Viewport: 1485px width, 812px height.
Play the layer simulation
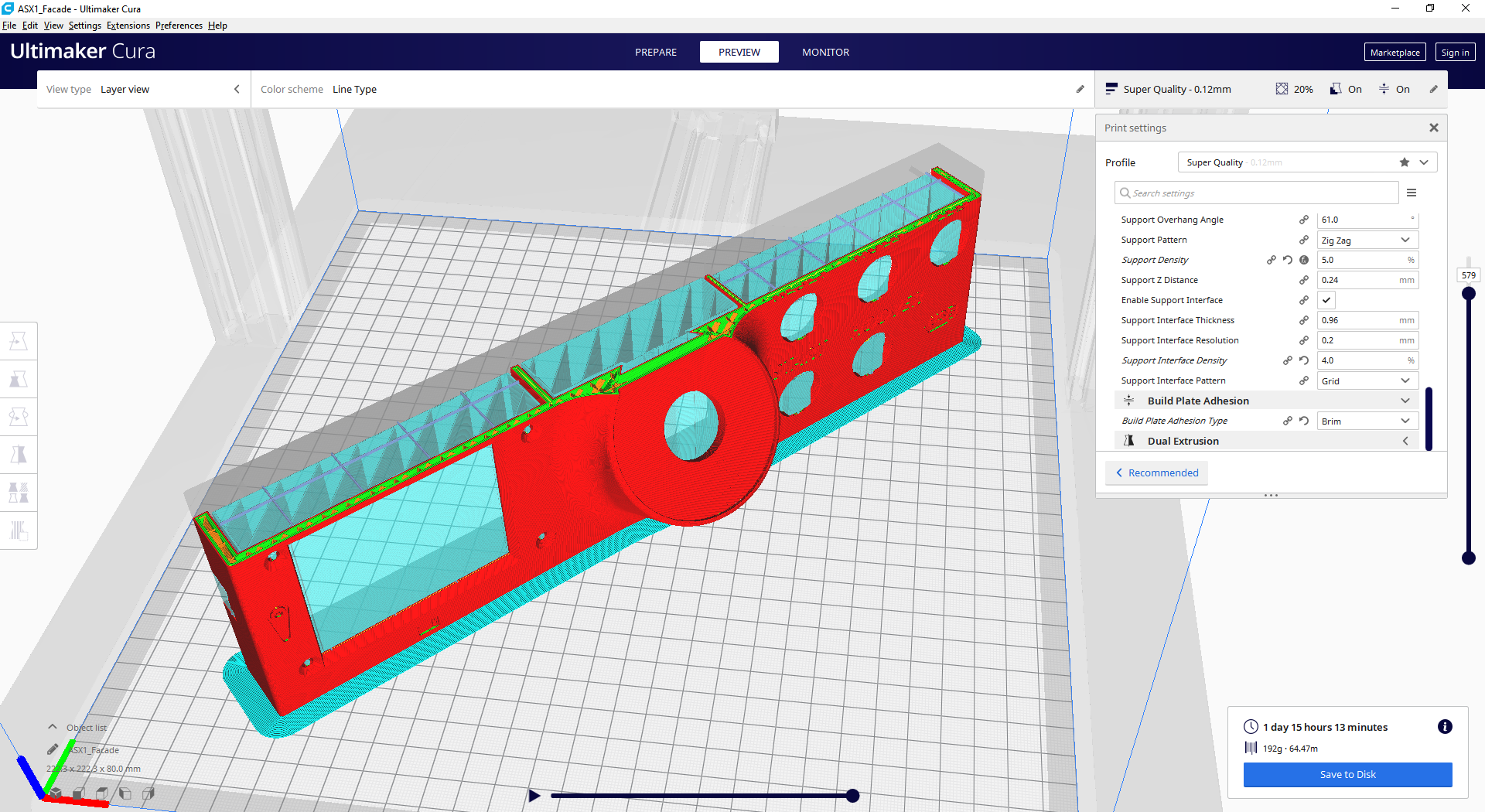point(534,795)
